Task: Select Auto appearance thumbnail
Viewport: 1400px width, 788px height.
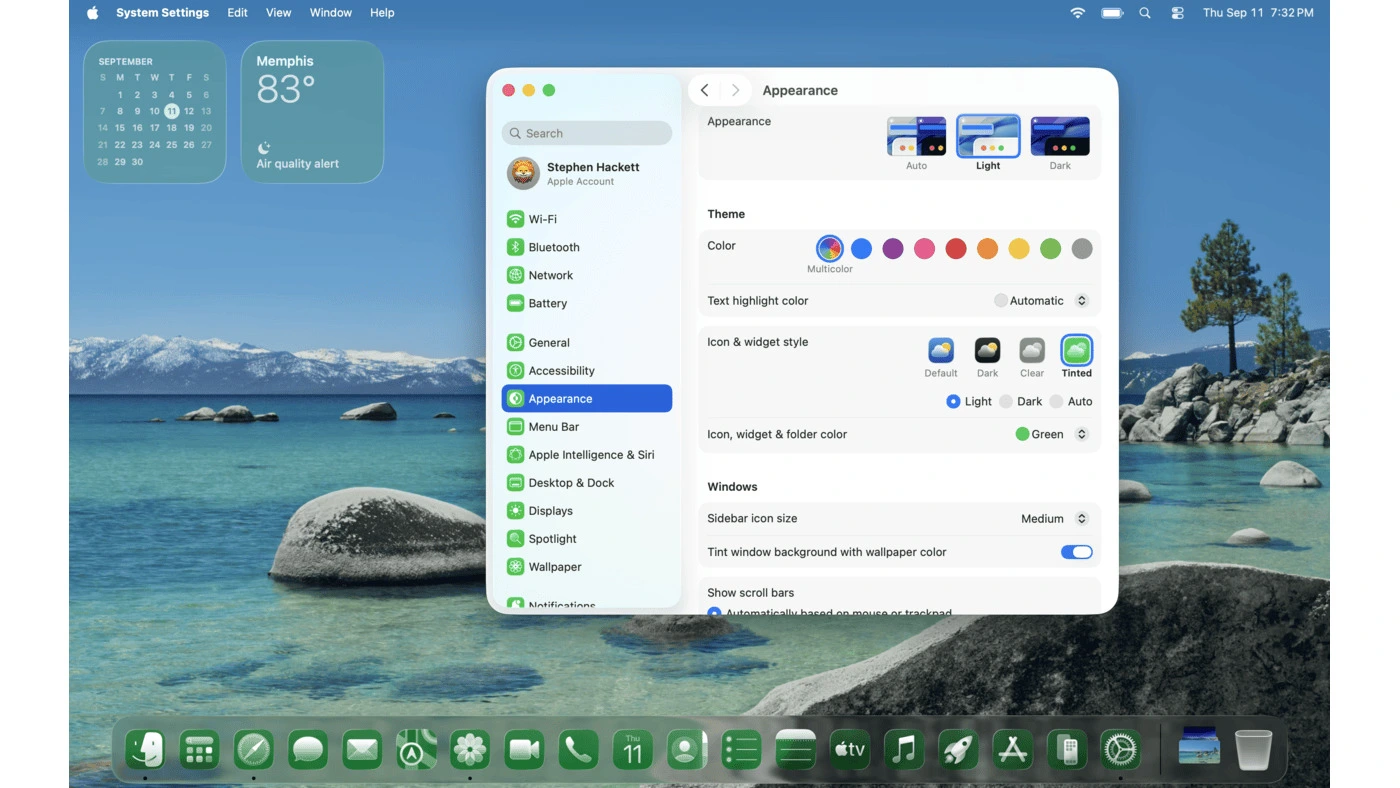Action: [x=916, y=136]
